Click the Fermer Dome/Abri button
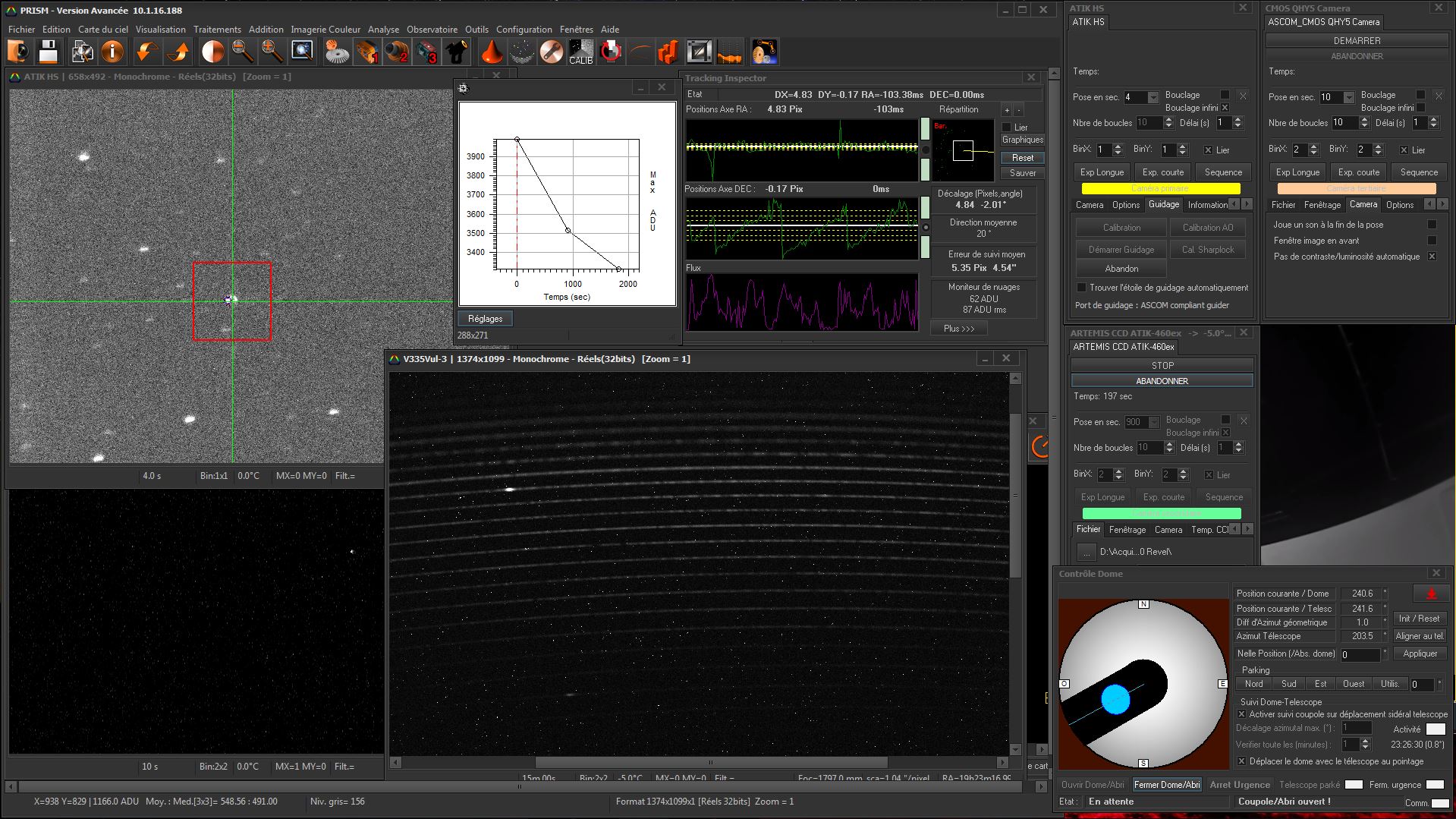 coord(1166,785)
